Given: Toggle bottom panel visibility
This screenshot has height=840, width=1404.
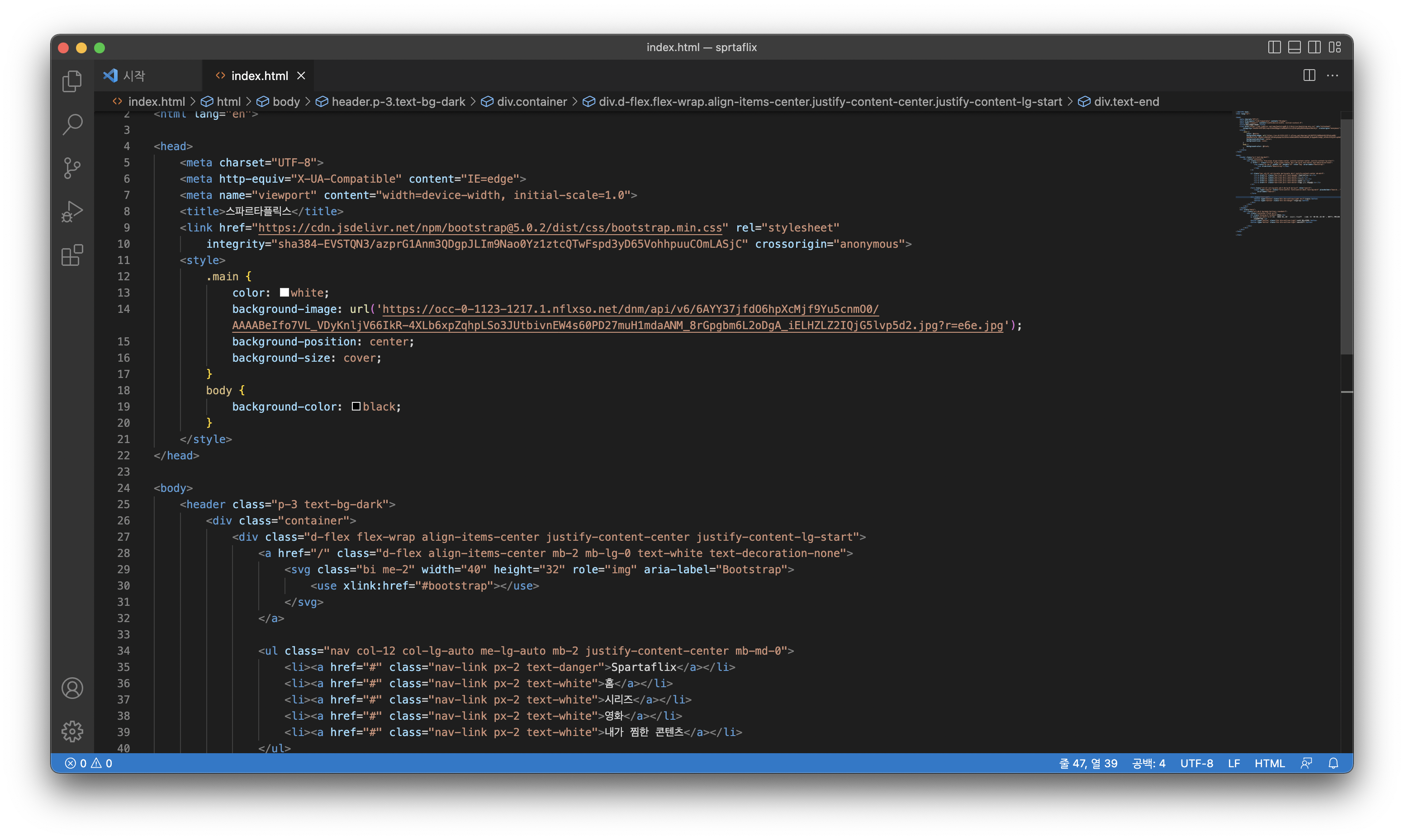Looking at the screenshot, I should pos(1294,47).
